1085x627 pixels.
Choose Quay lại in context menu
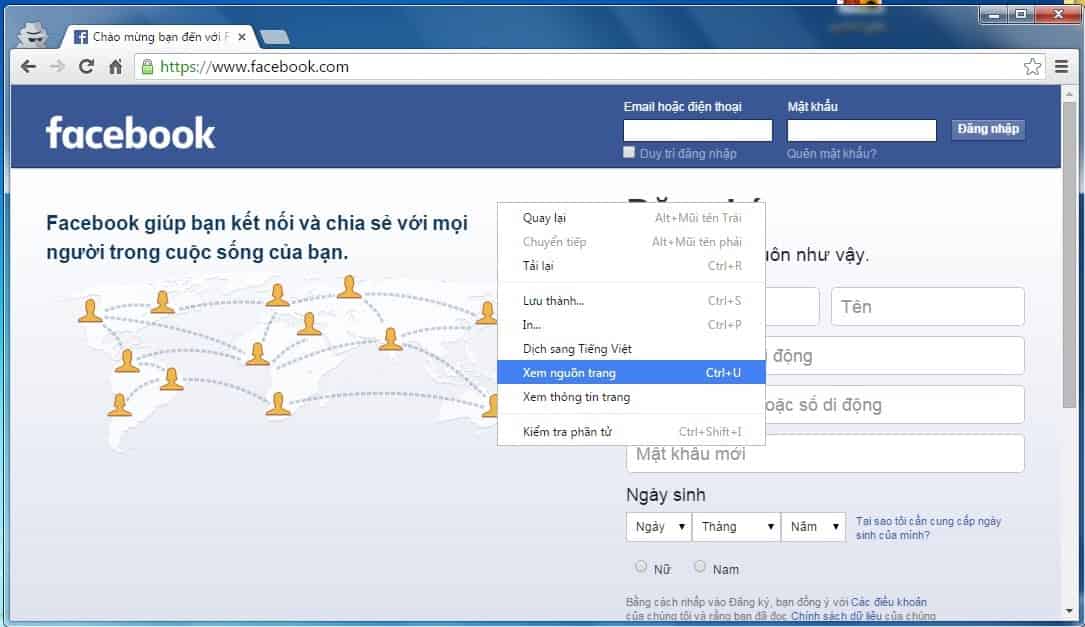pos(631,218)
